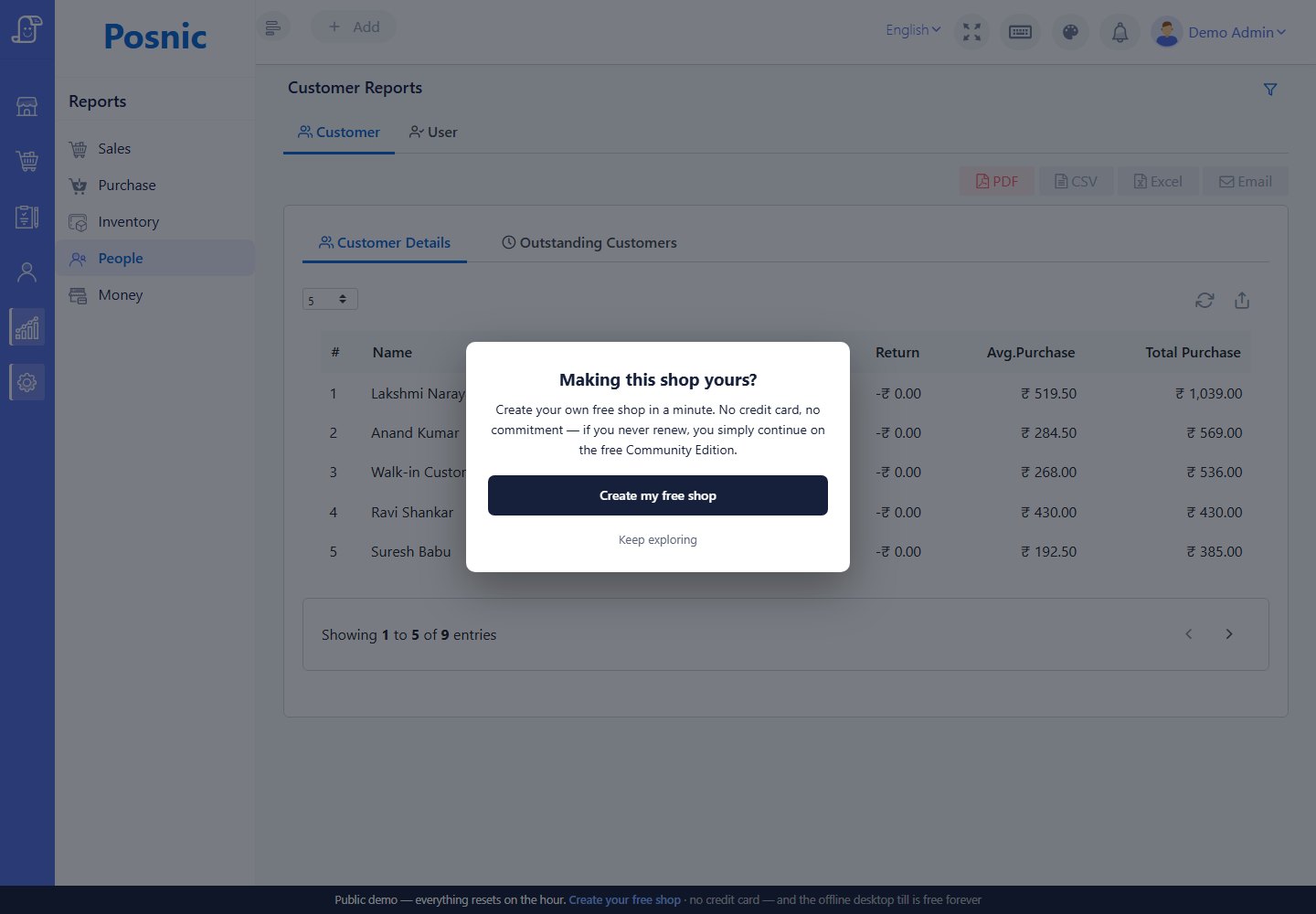Click the Name column header
Image resolution: width=1316 pixels, height=914 pixels.
coord(392,353)
